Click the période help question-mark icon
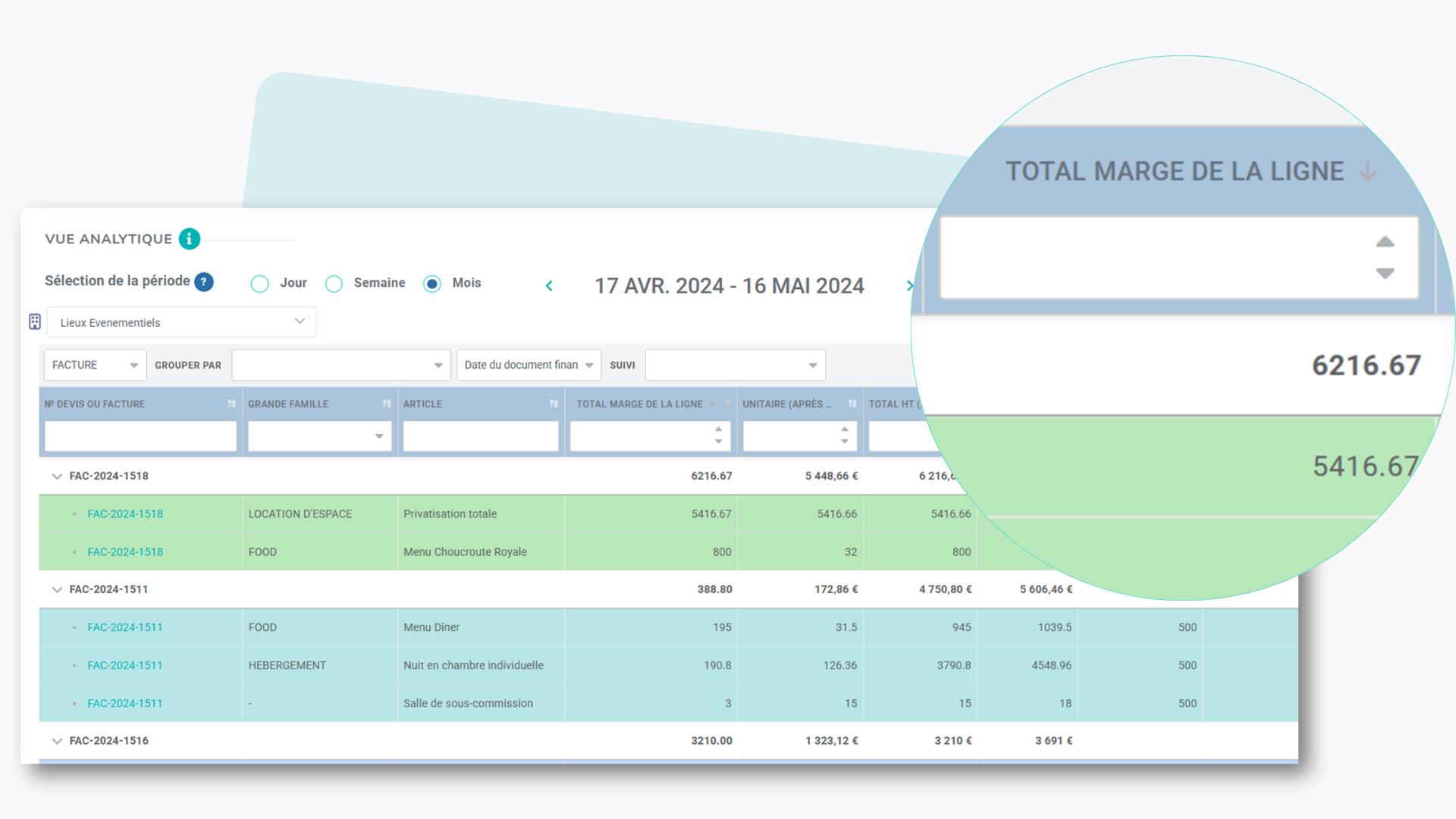The image size is (1456, 819). pos(203,281)
